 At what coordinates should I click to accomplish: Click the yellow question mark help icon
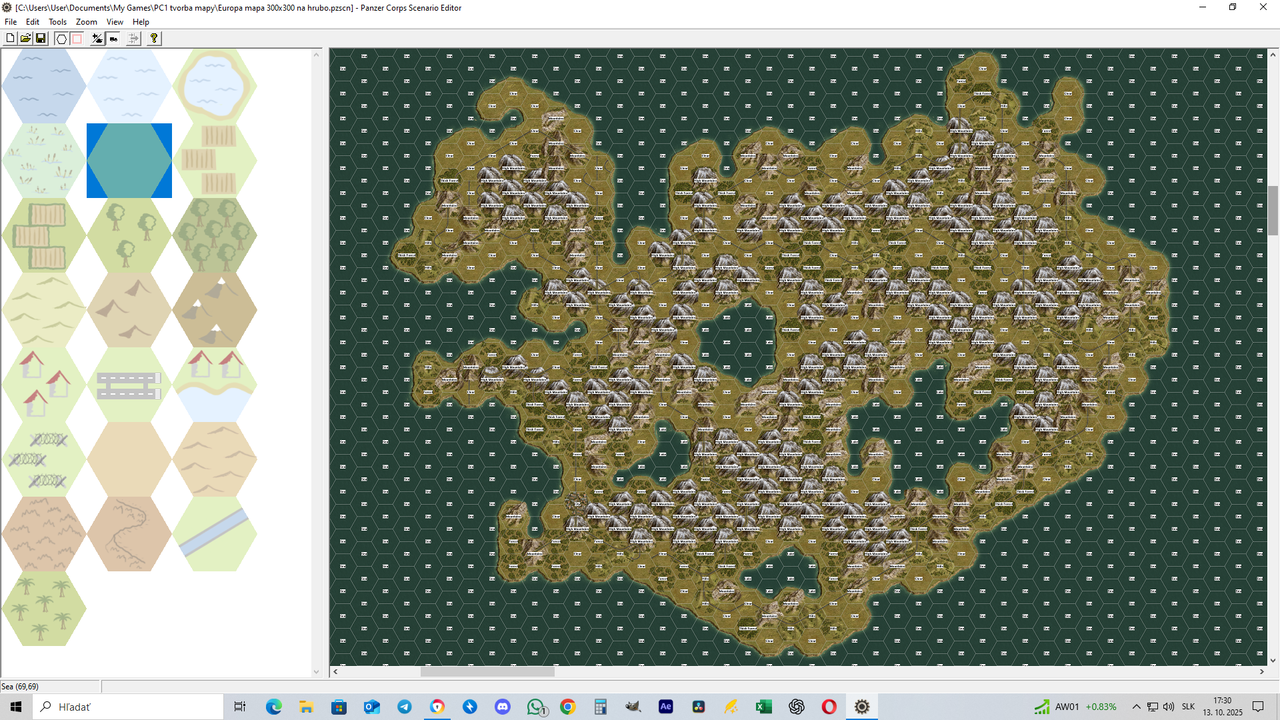(x=154, y=38)
